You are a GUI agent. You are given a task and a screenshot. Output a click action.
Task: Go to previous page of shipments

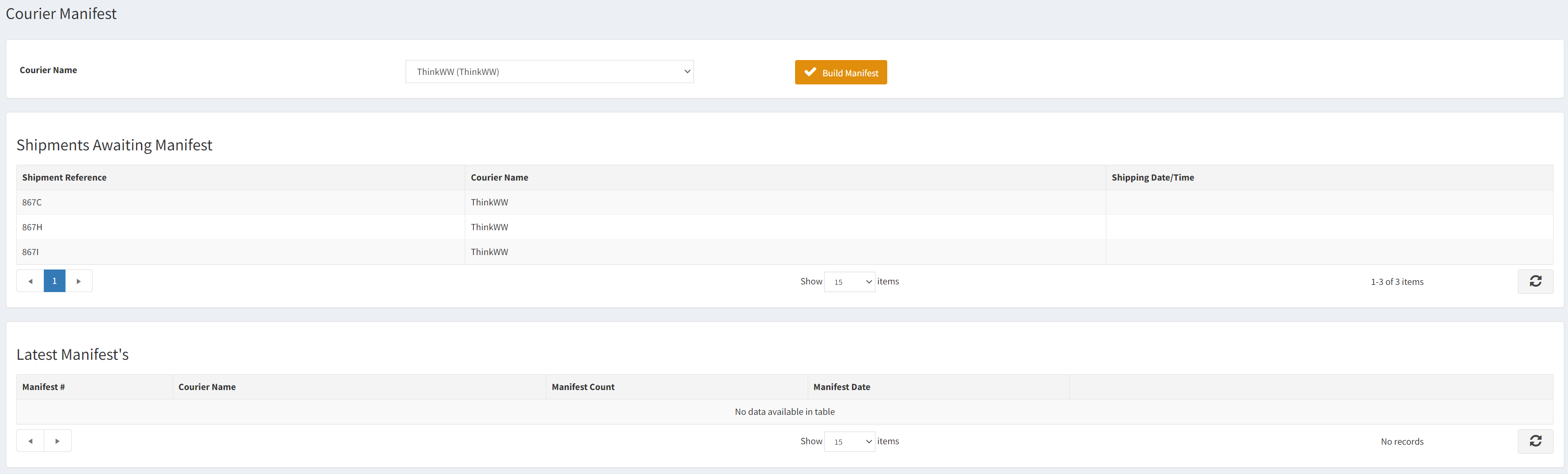coord(30,280)
